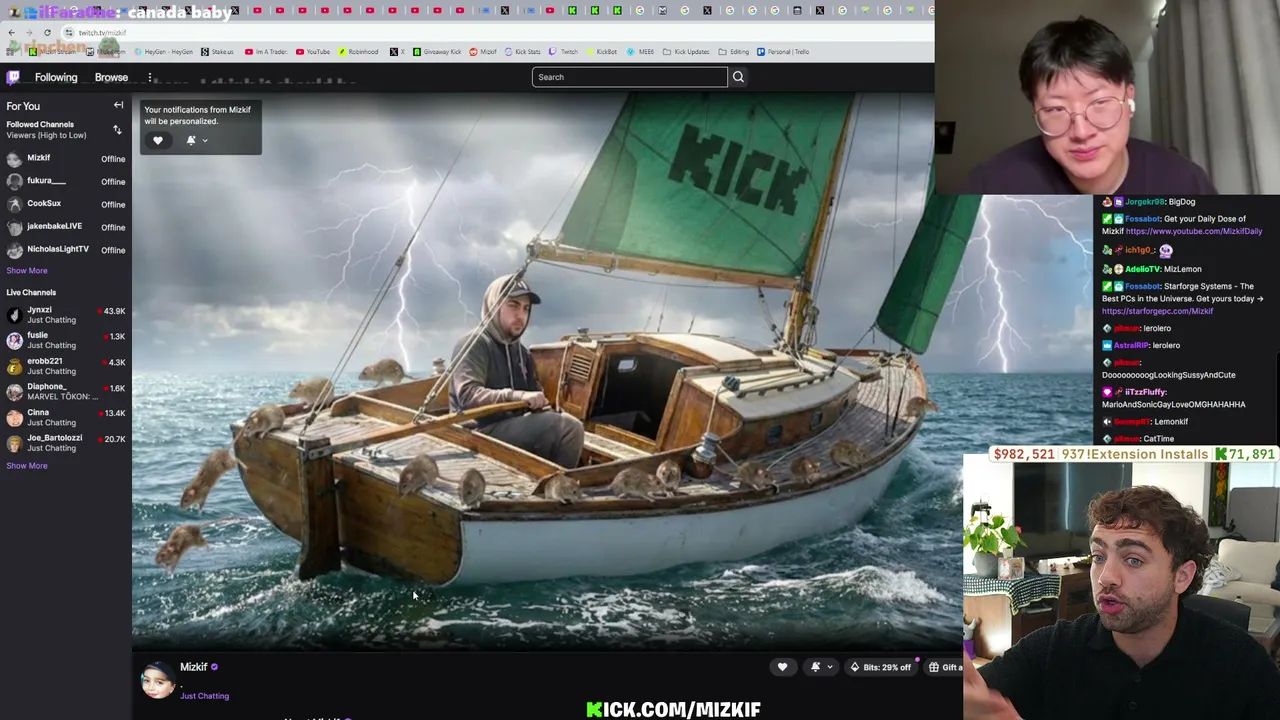Open the notification bell dropdown below video
The height and width of the screenshot is (720, 1280).
821,667
